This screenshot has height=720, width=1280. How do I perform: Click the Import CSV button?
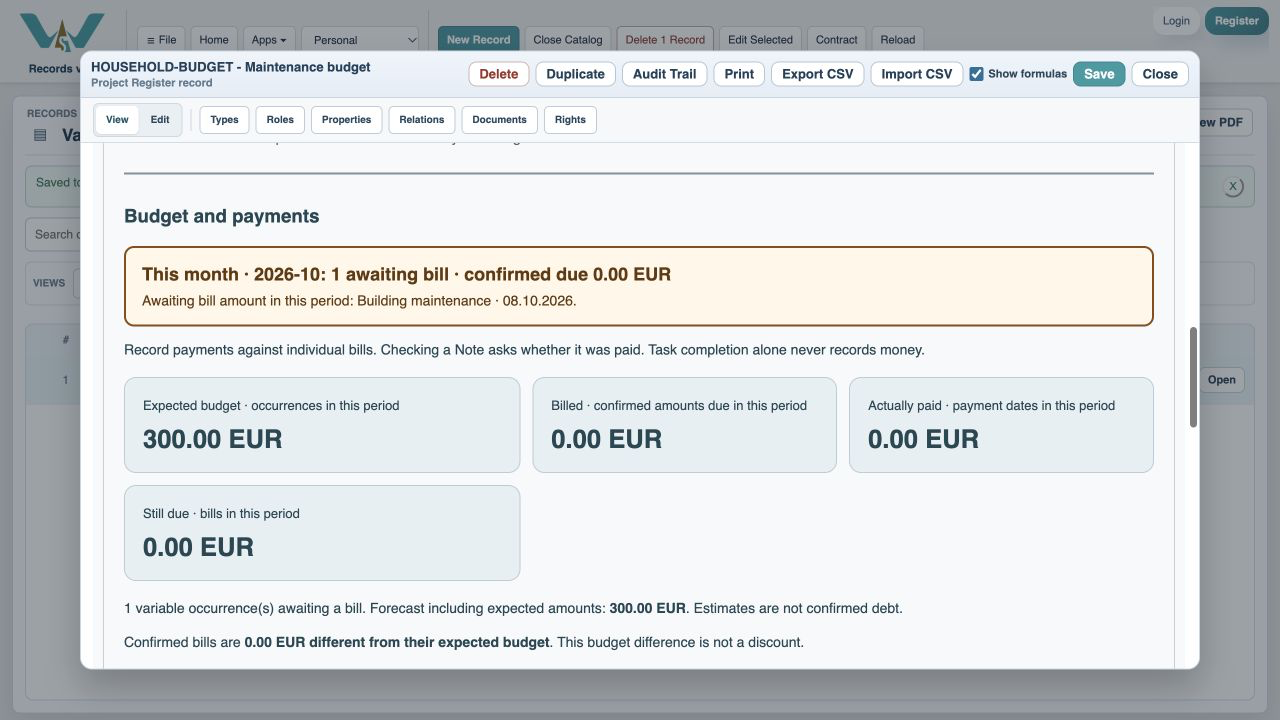[917, 74]
